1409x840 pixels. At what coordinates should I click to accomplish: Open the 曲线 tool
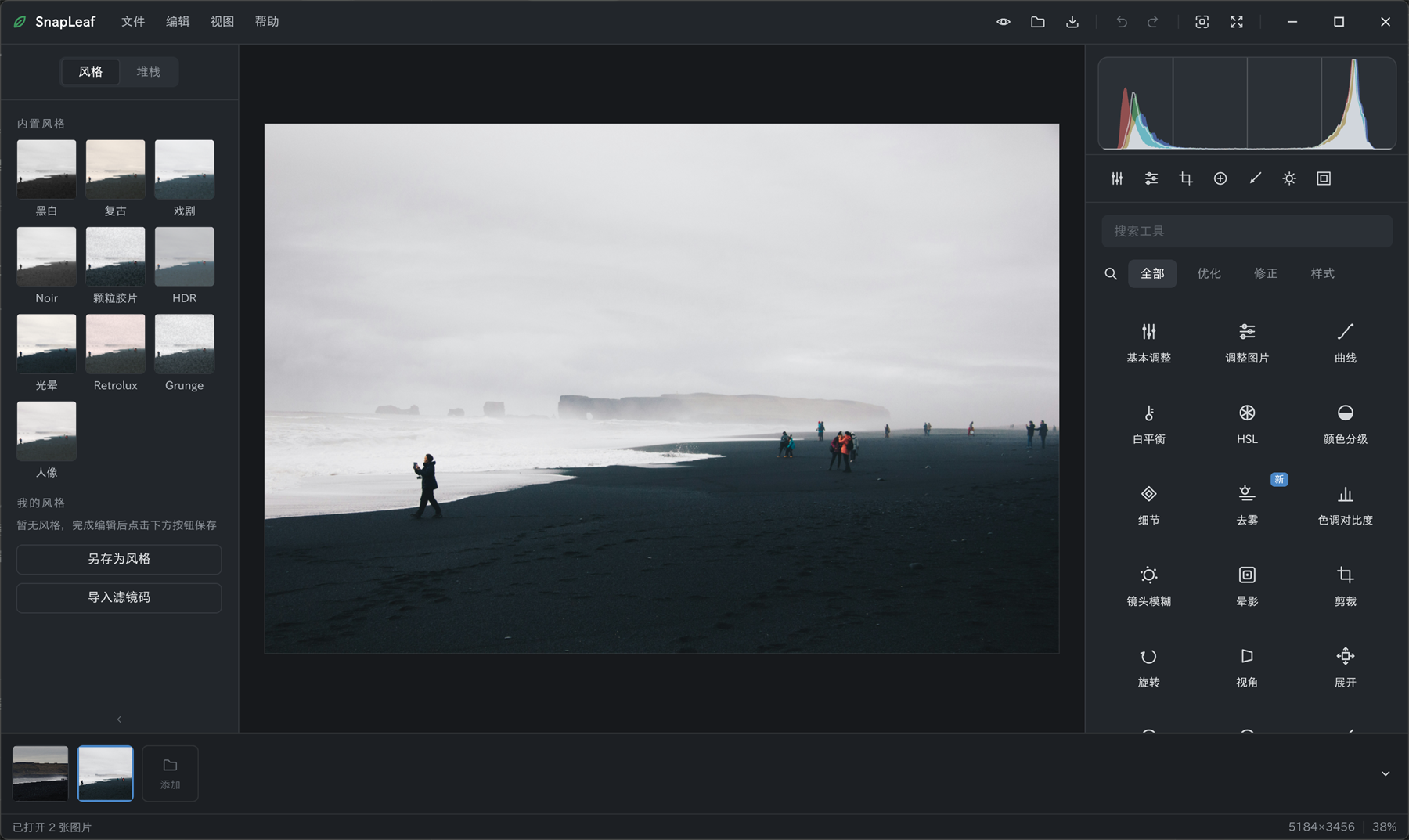tap(1345, 343)
